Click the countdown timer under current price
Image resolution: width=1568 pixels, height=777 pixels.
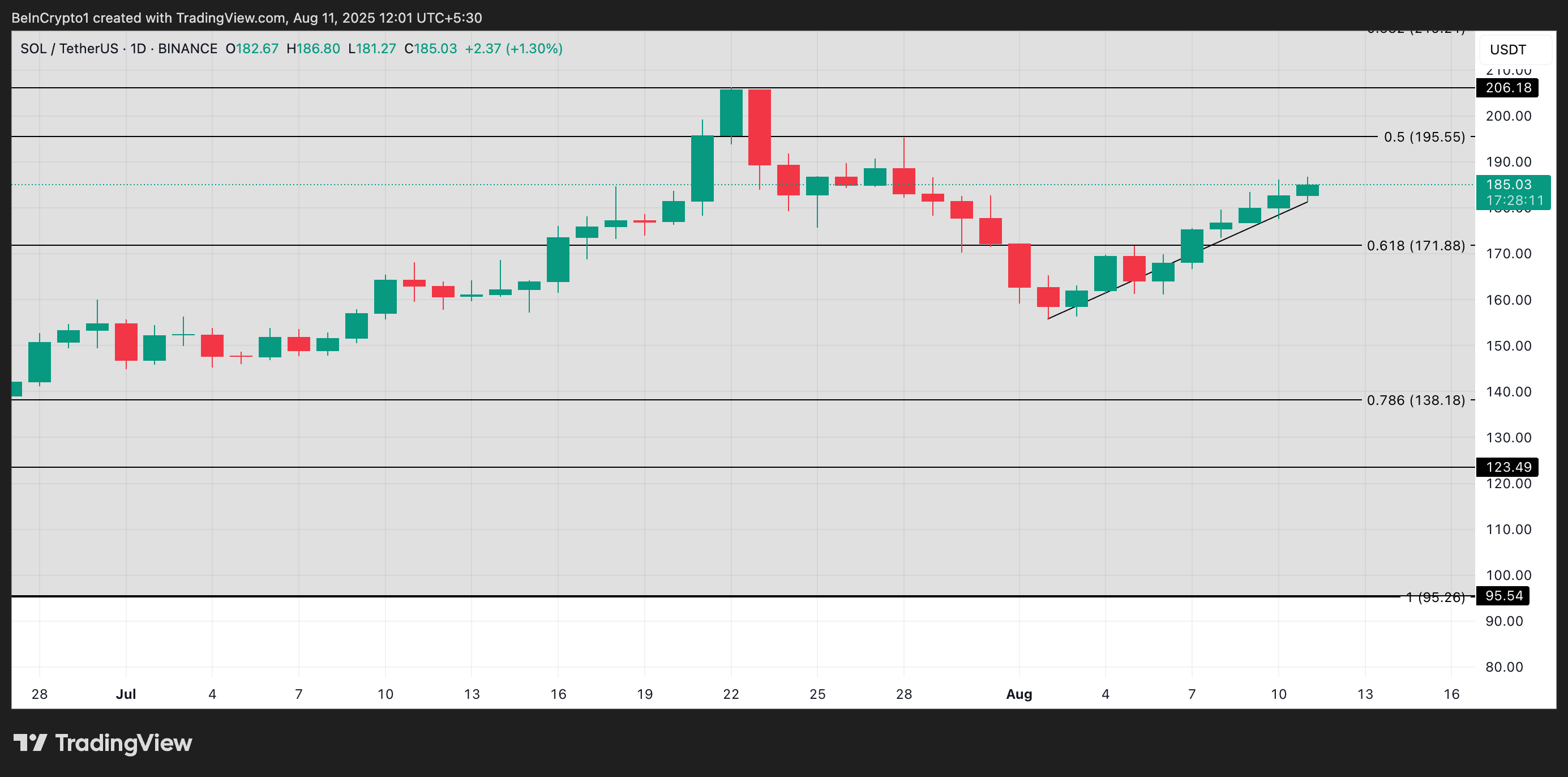click(x=1514, y=201)
